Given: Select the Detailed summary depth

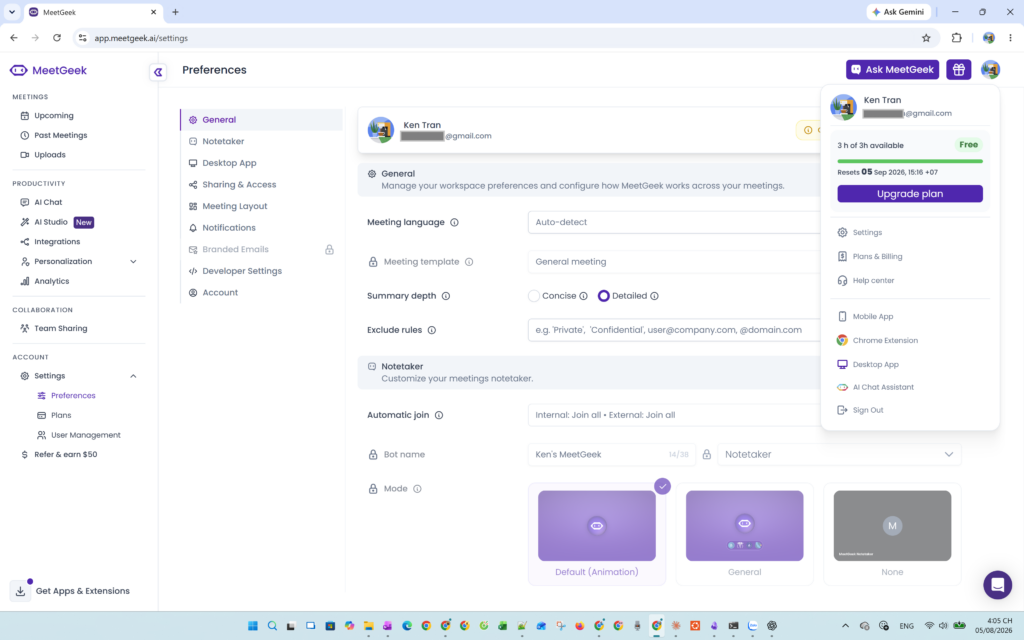Looking at the screenshot, I should 603,296.
